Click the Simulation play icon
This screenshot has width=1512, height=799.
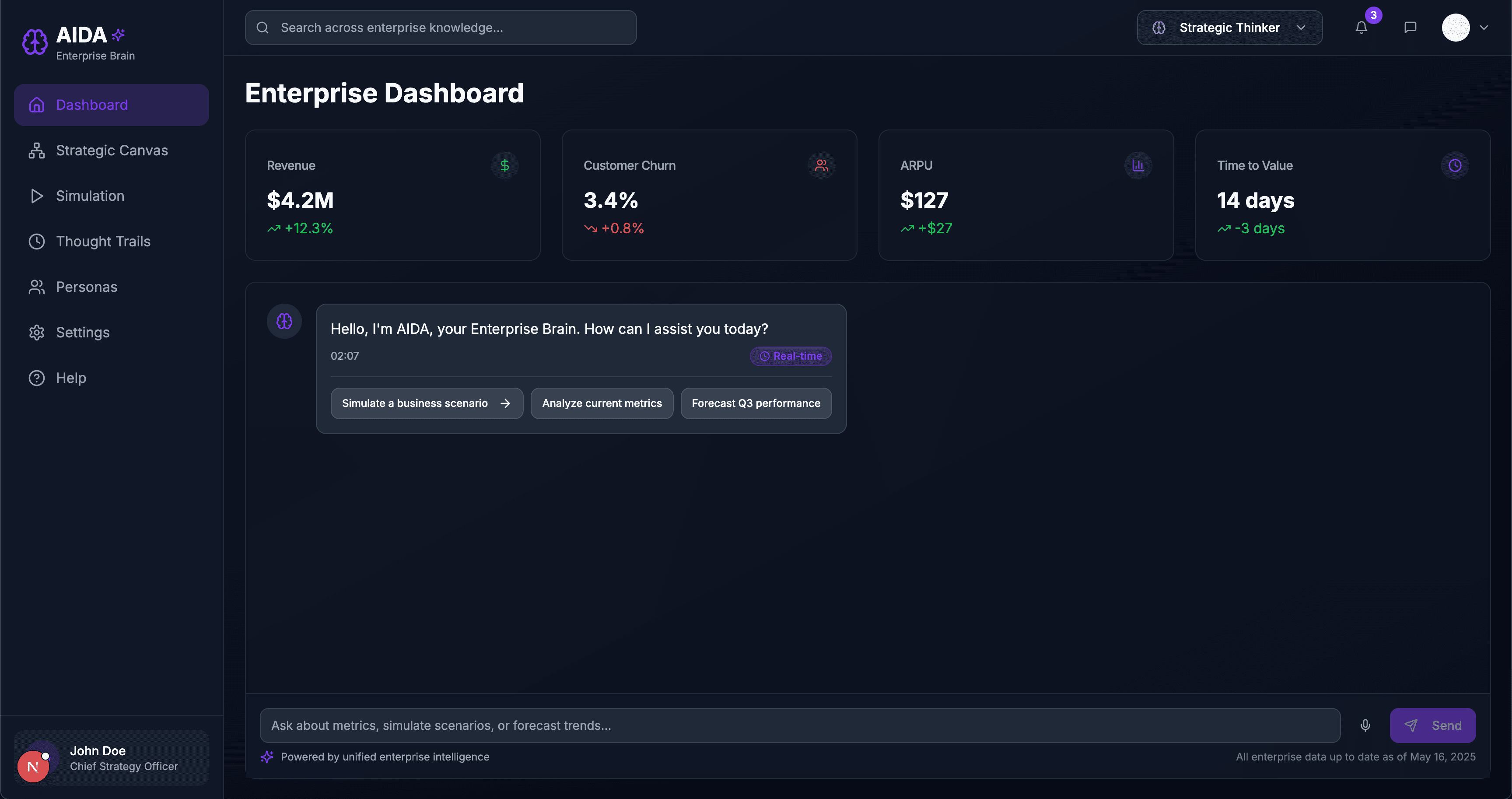click(36, 196)
